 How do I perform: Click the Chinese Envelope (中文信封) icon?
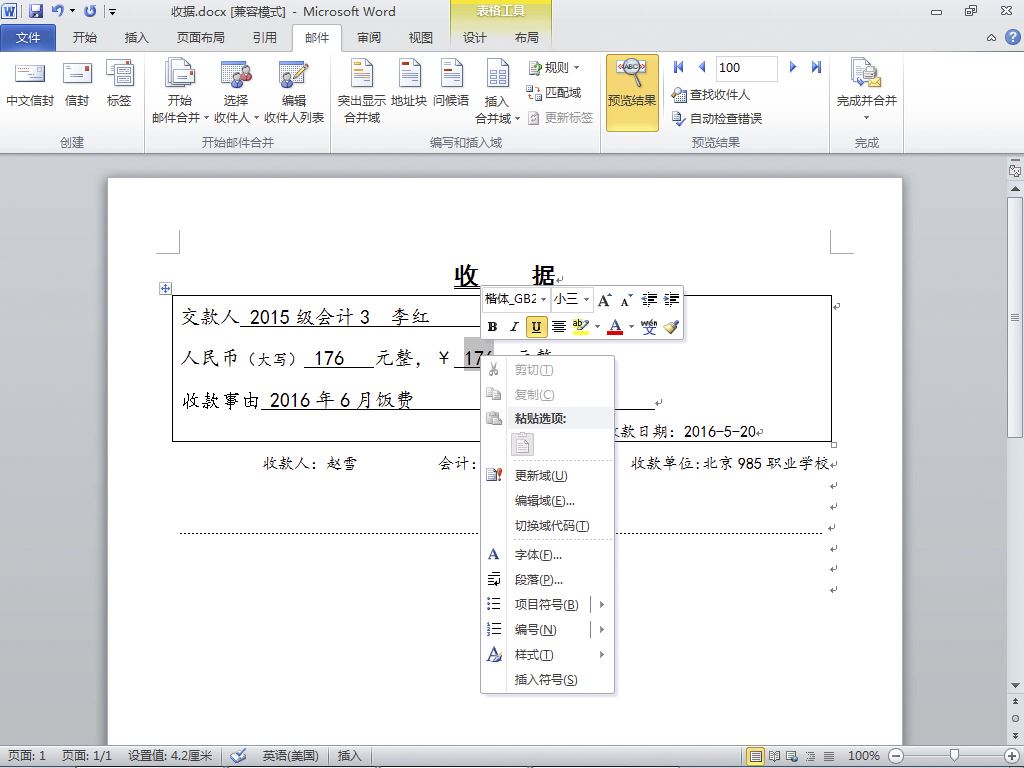pyautogui.click(x=29, y=84)
